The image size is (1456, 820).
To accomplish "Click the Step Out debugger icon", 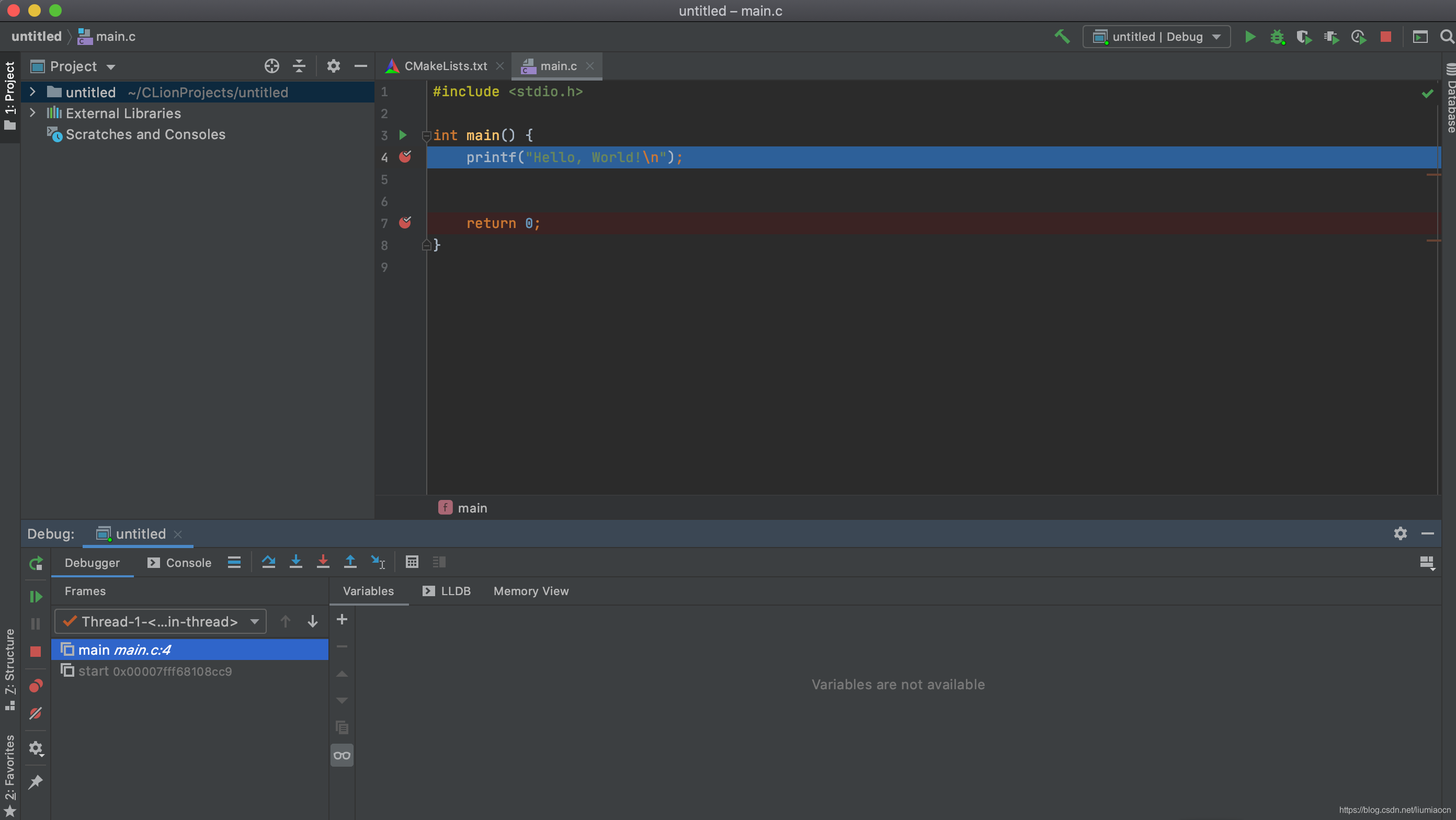I will (350, 561).
